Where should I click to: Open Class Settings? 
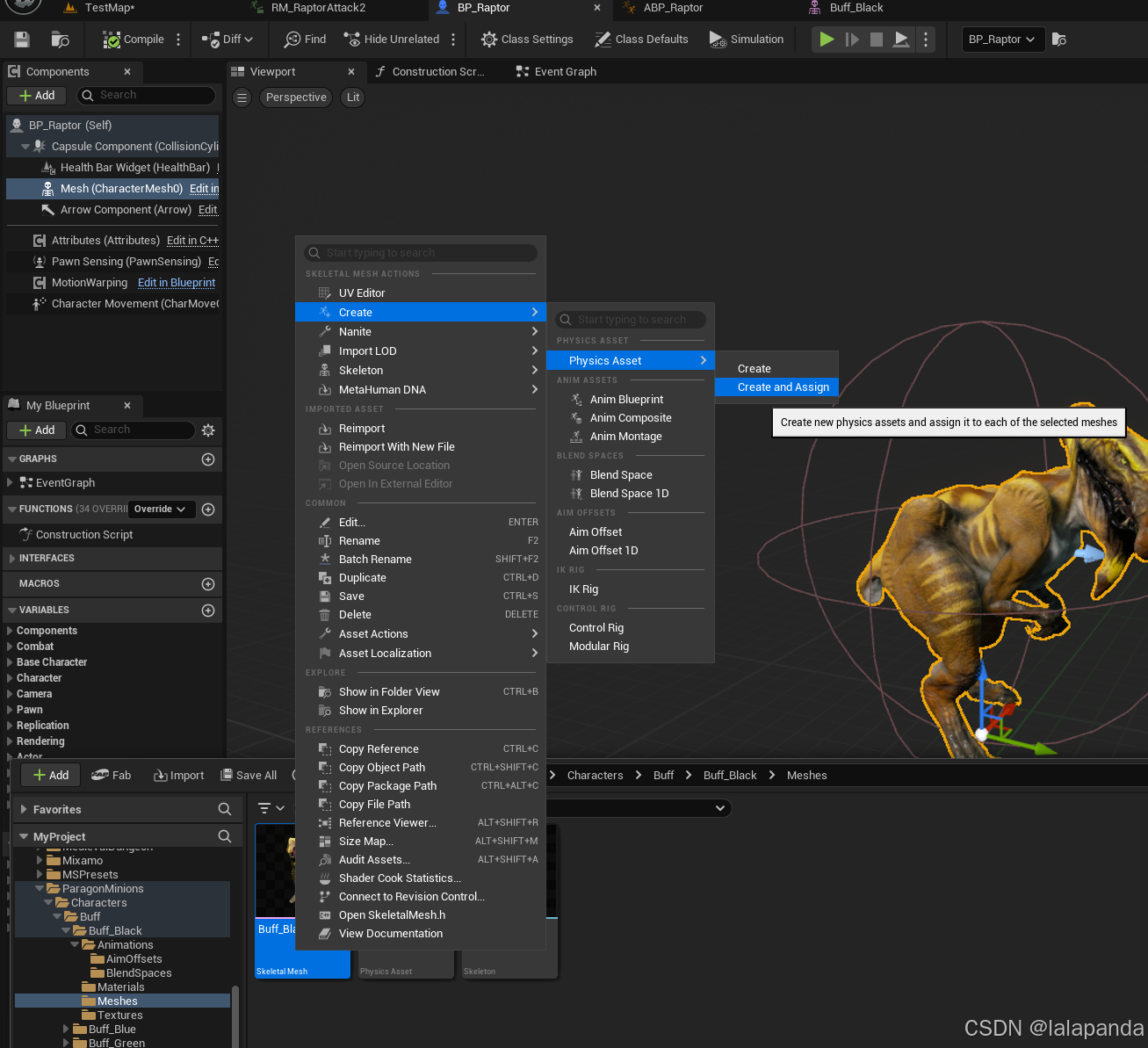coord(527,40)
